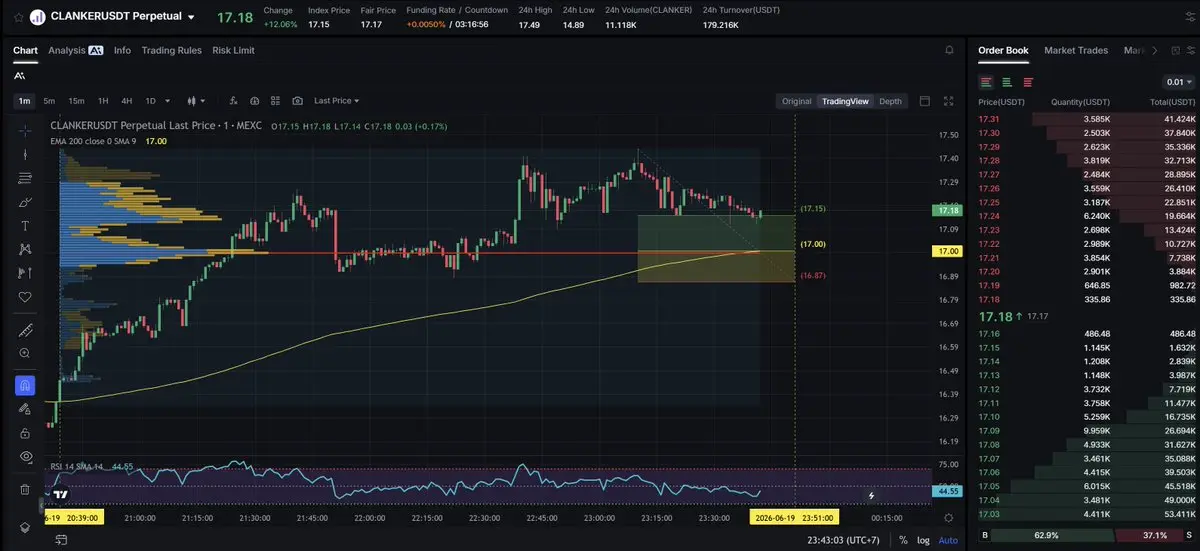Select the Text annotation tool
Screen dimensions: 1200x551
(25, 226)
